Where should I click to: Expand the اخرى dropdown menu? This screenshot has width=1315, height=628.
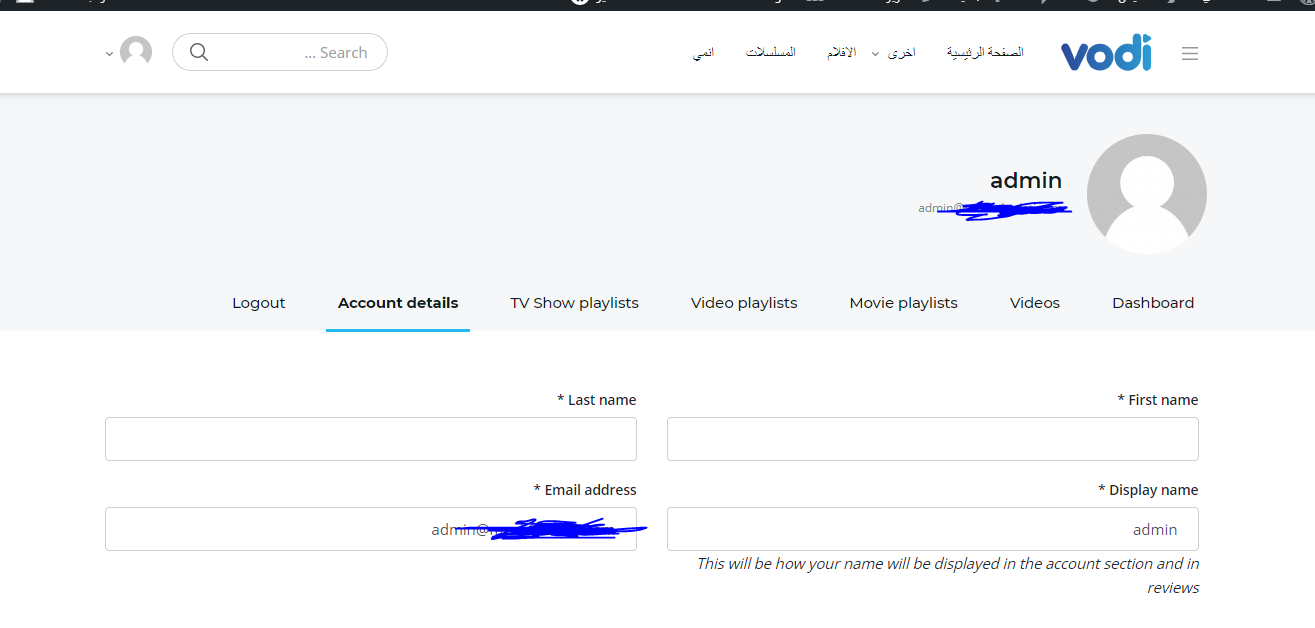pos(894,53)
